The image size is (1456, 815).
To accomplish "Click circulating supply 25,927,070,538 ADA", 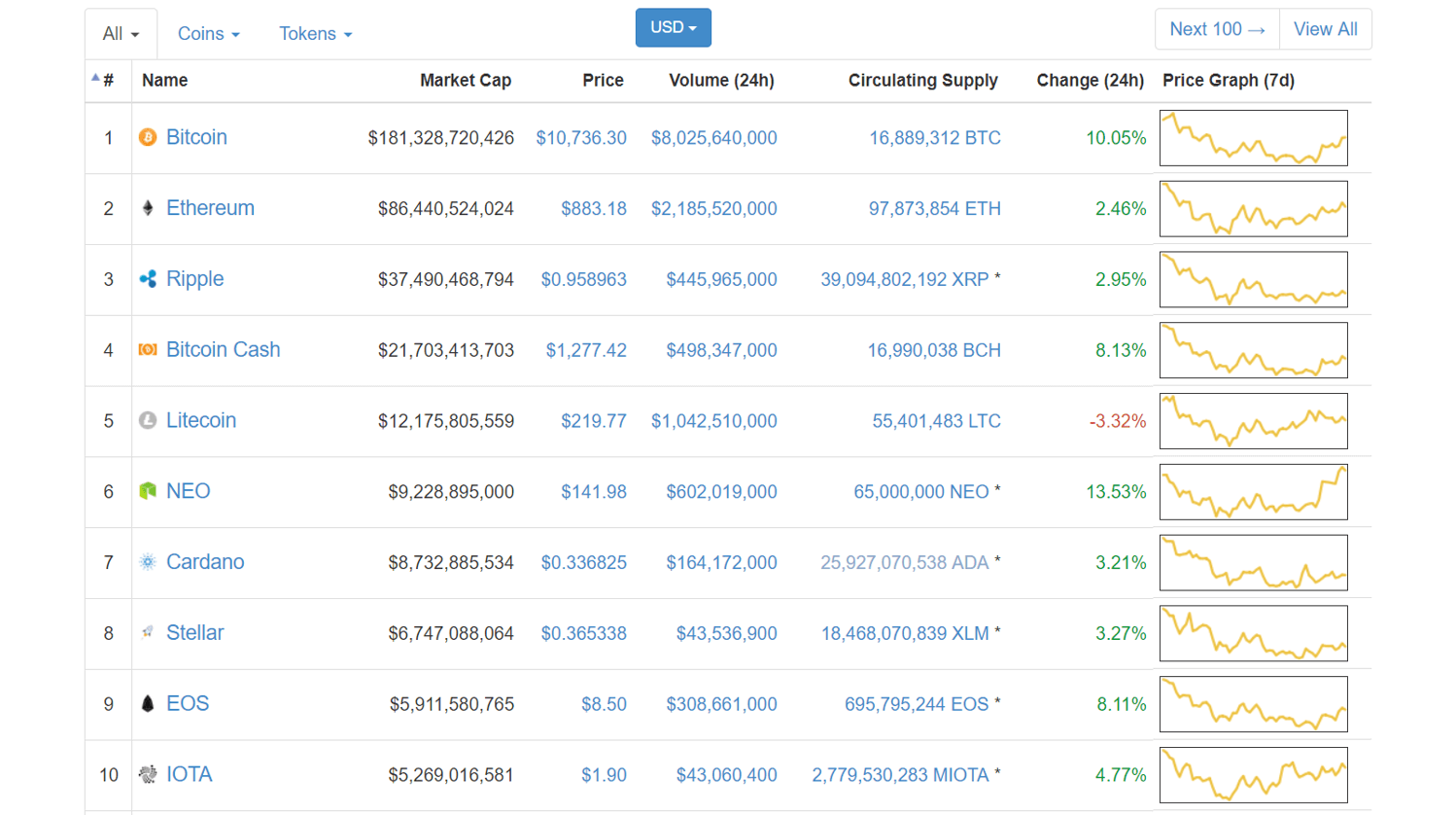I will 905,563.
